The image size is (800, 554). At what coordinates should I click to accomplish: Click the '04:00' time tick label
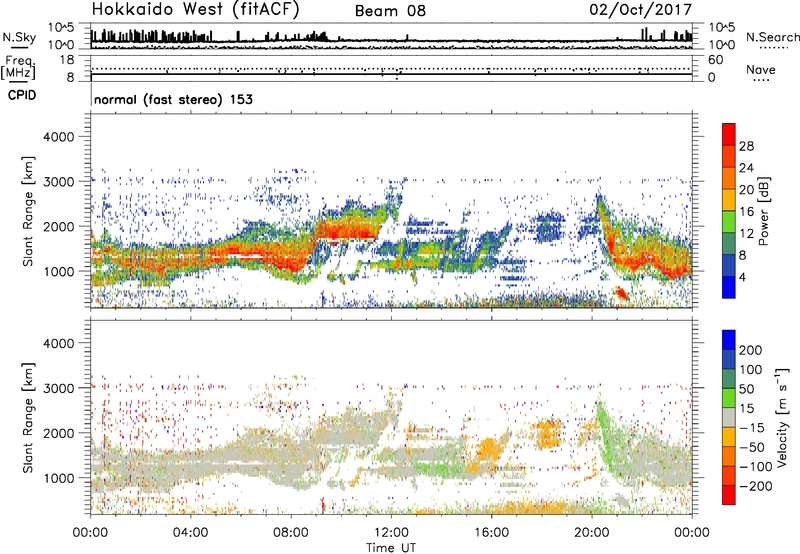(x=190, y=533)
